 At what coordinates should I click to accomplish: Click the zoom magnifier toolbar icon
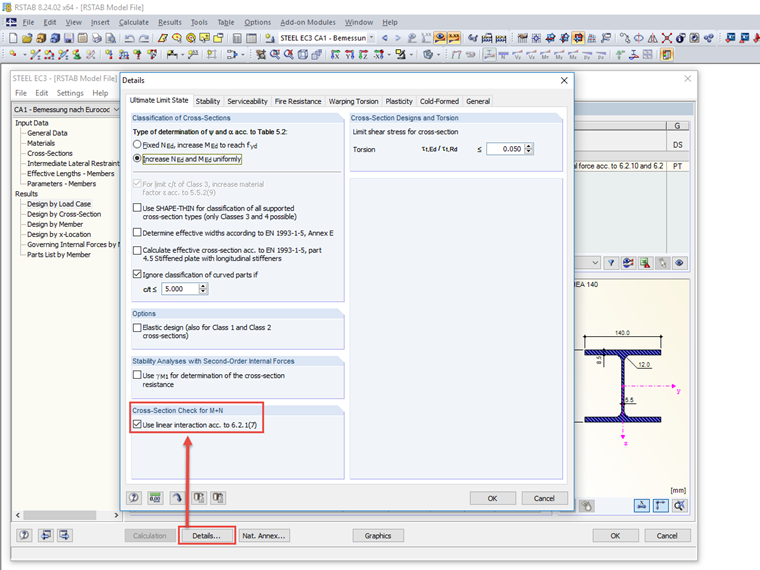pos(274,54)
